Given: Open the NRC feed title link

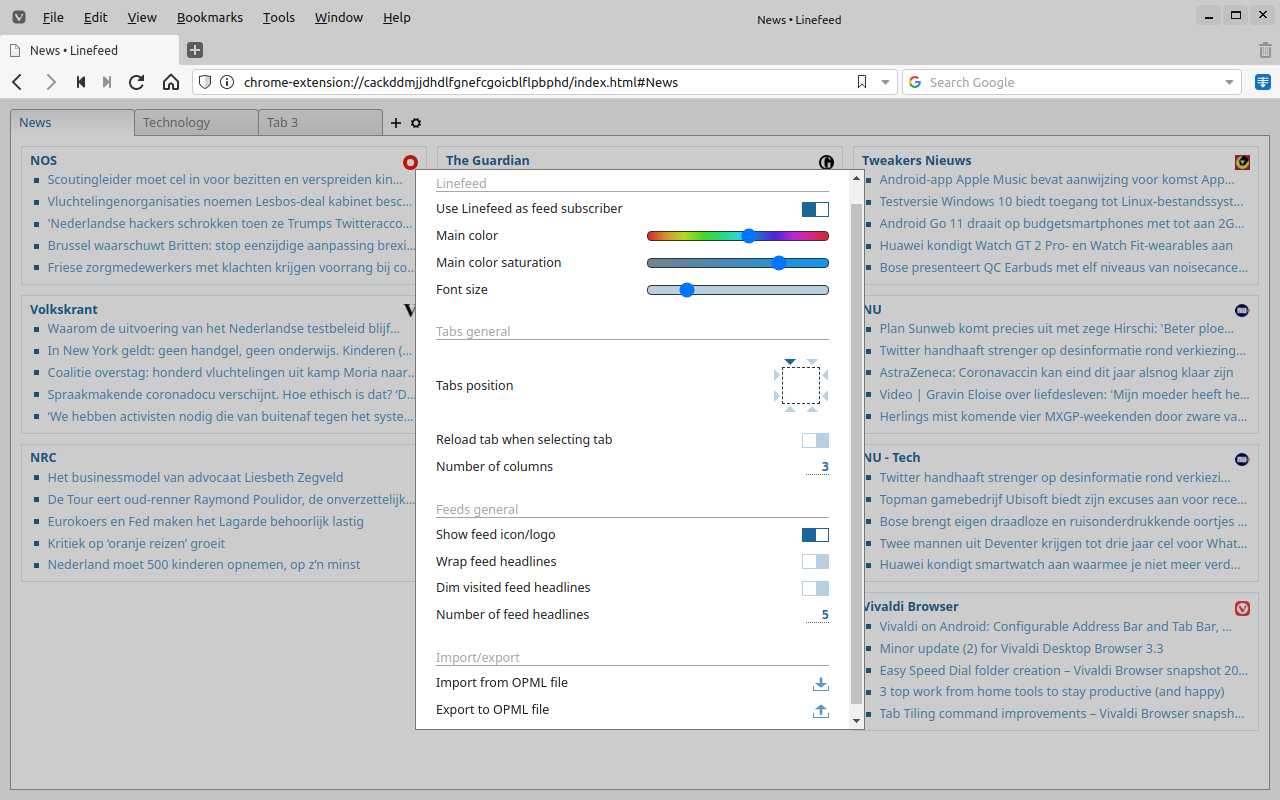Looking at the screenshot, I should (43, 457).
